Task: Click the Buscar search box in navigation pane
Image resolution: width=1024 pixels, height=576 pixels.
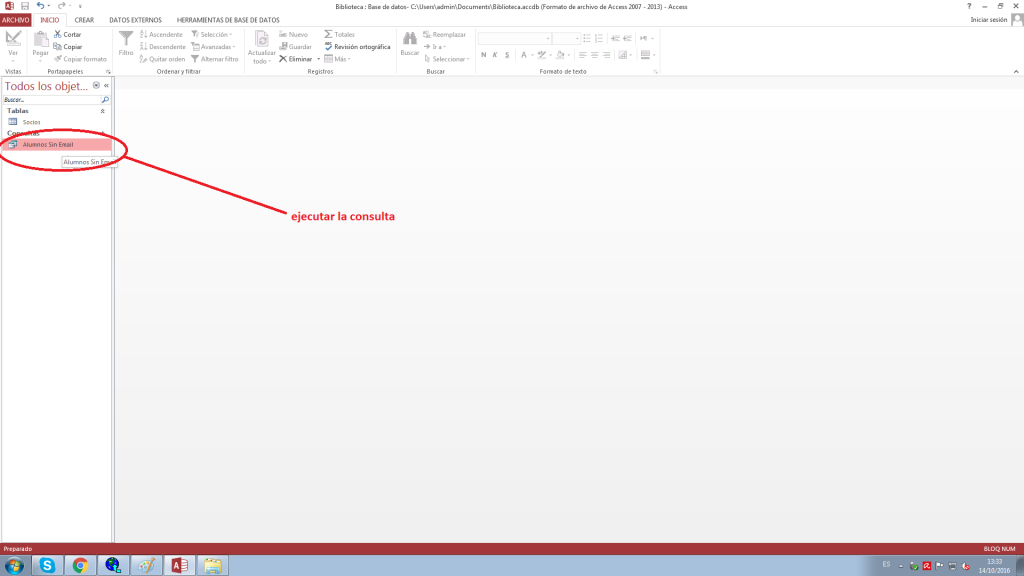Action: [51, 100]
